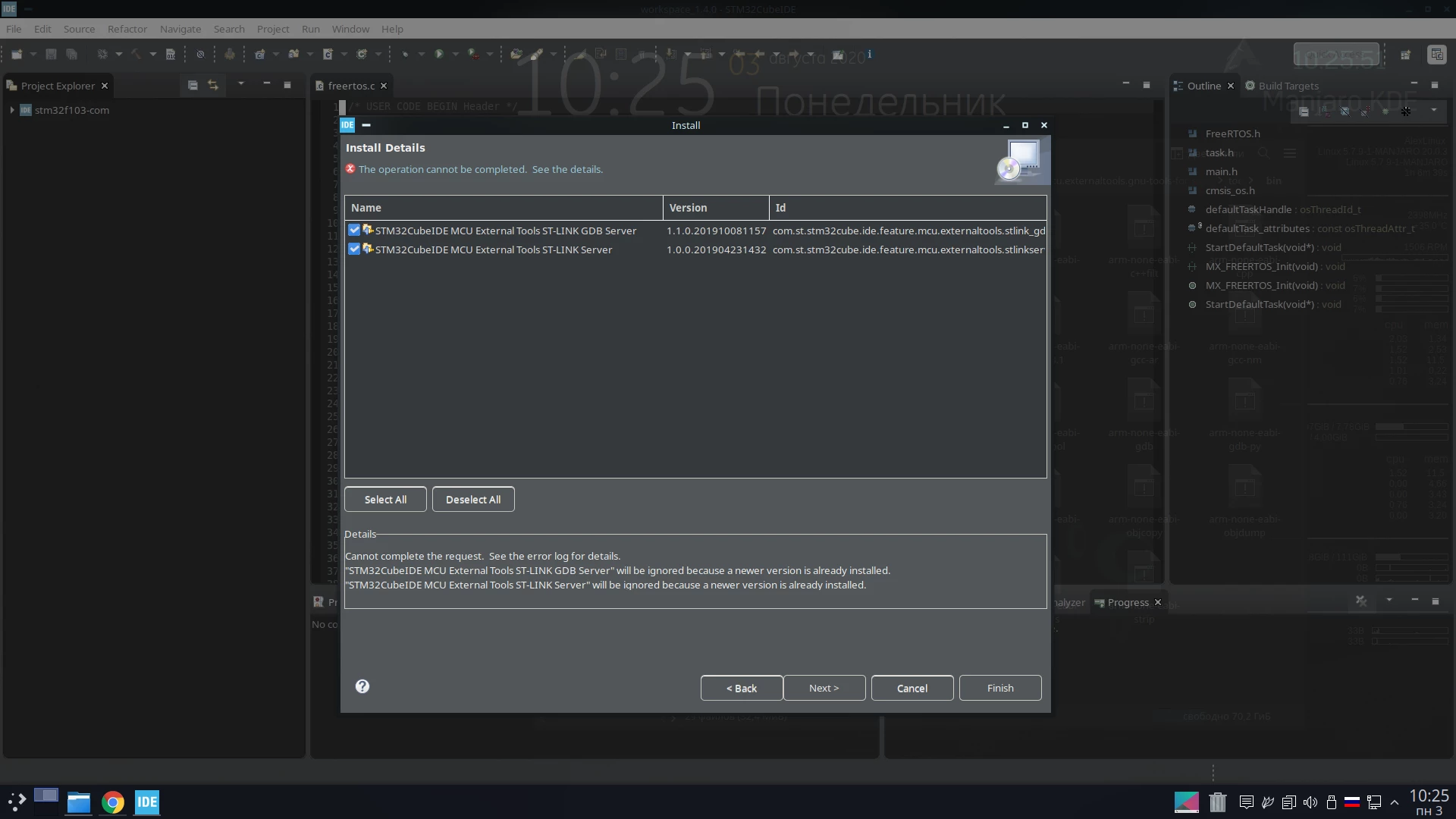Open the Outline panel View Menu arrow
Image resolution: width=1456 pixels, height=819 pixels.
click(1434, 111)
